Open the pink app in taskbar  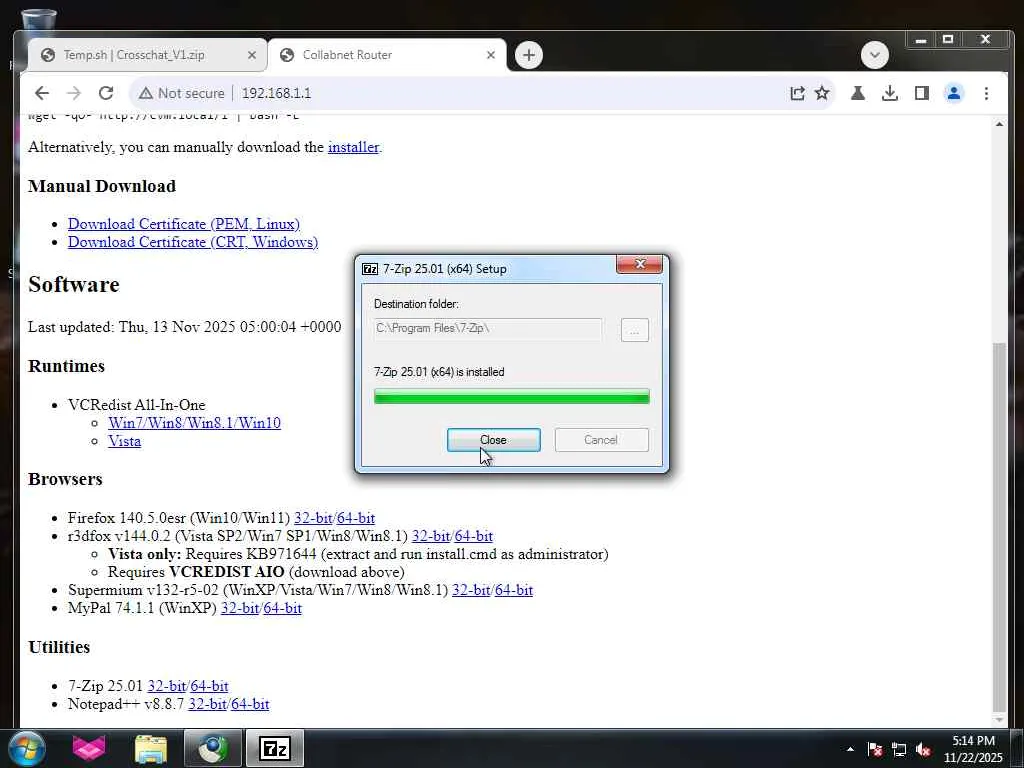[x=89, y=748]
